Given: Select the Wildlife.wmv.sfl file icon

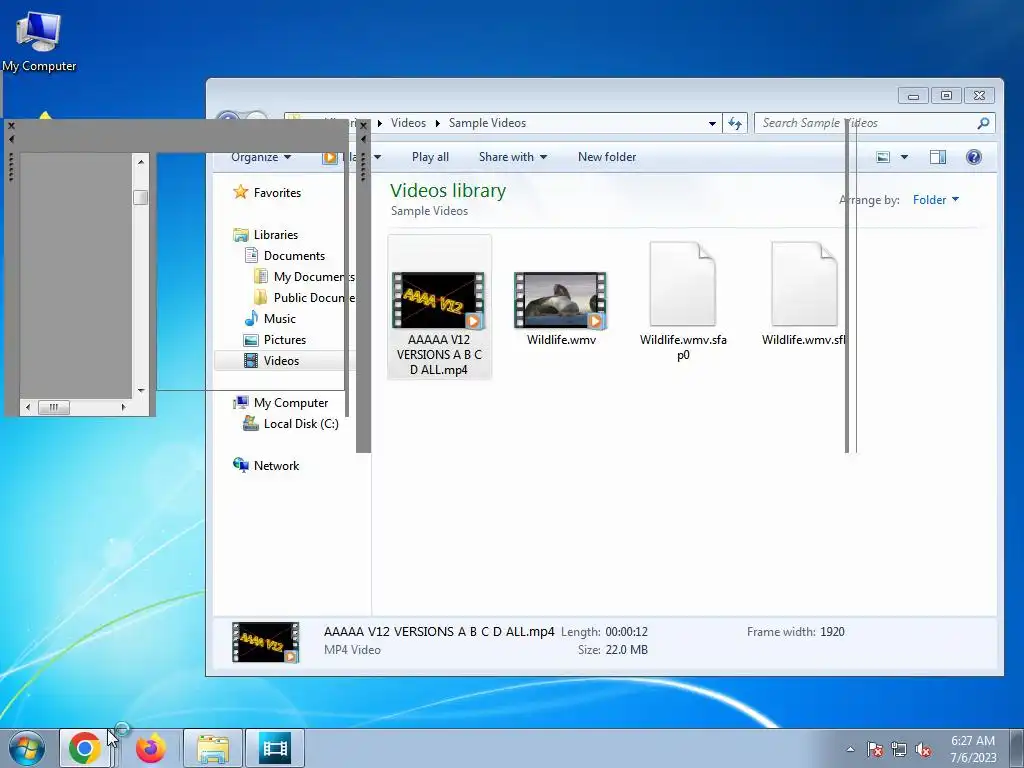Looking at the screenshot, I should pyautogui.click(x=804, y=283).
